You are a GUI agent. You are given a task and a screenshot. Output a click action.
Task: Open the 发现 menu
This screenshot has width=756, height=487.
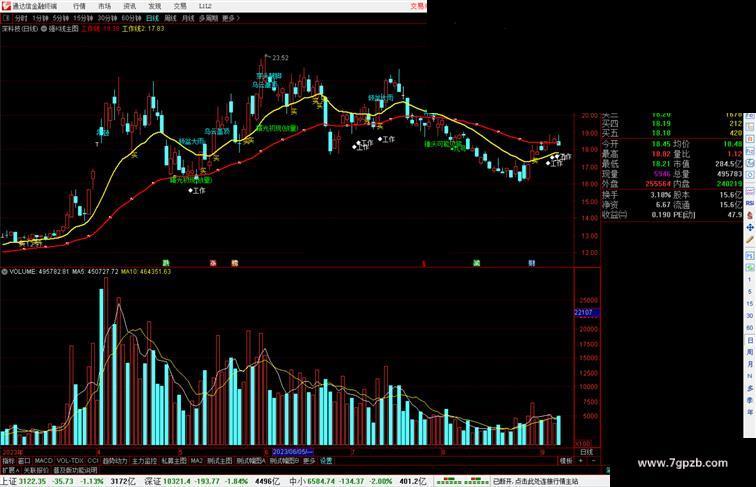click(154, 6)
